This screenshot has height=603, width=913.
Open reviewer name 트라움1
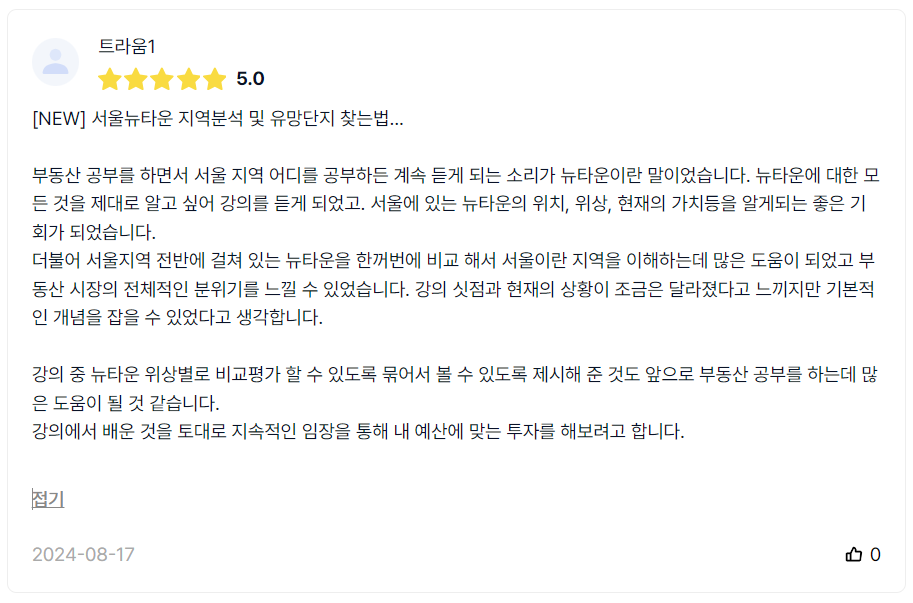[x=127, y=46]
